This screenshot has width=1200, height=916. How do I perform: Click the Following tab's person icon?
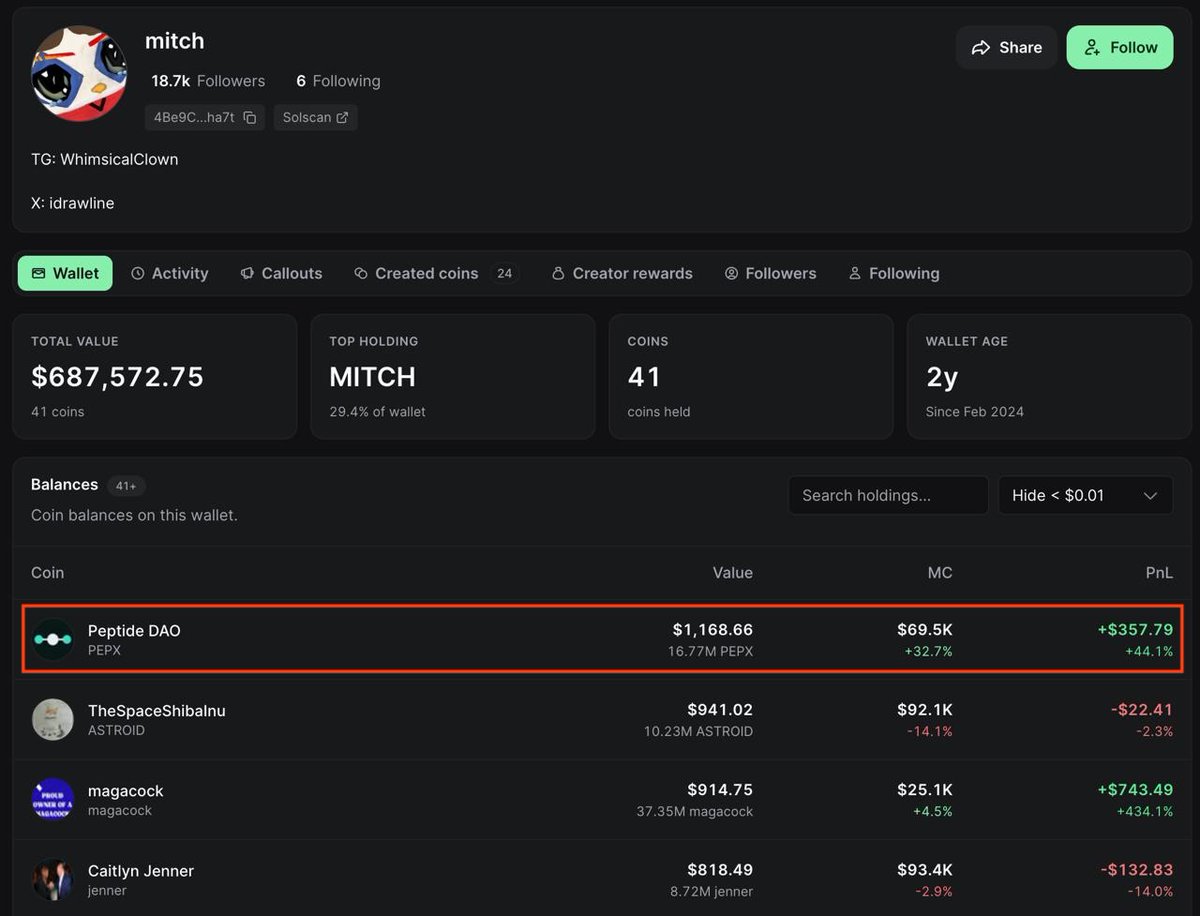click(x=855, y=273)
